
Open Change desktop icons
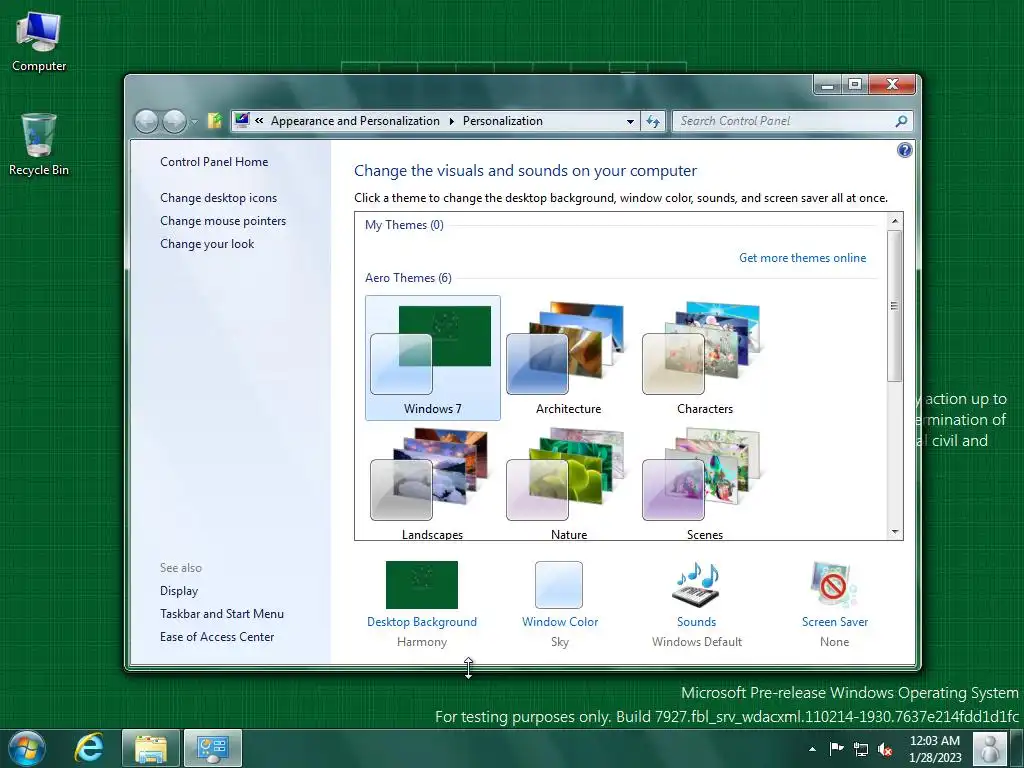[x=218, y=198]
